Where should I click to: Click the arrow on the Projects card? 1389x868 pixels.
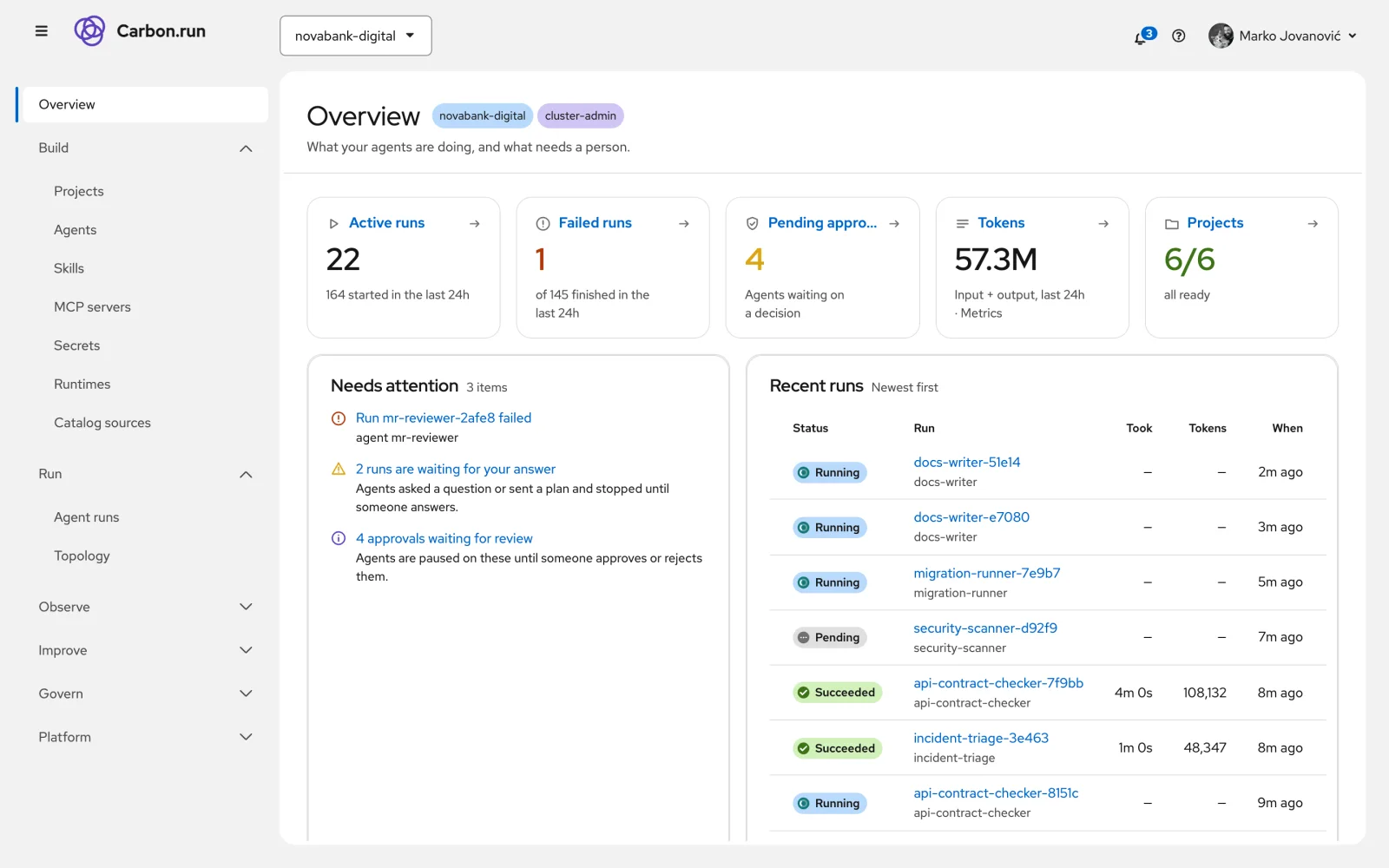(1313, 224)
